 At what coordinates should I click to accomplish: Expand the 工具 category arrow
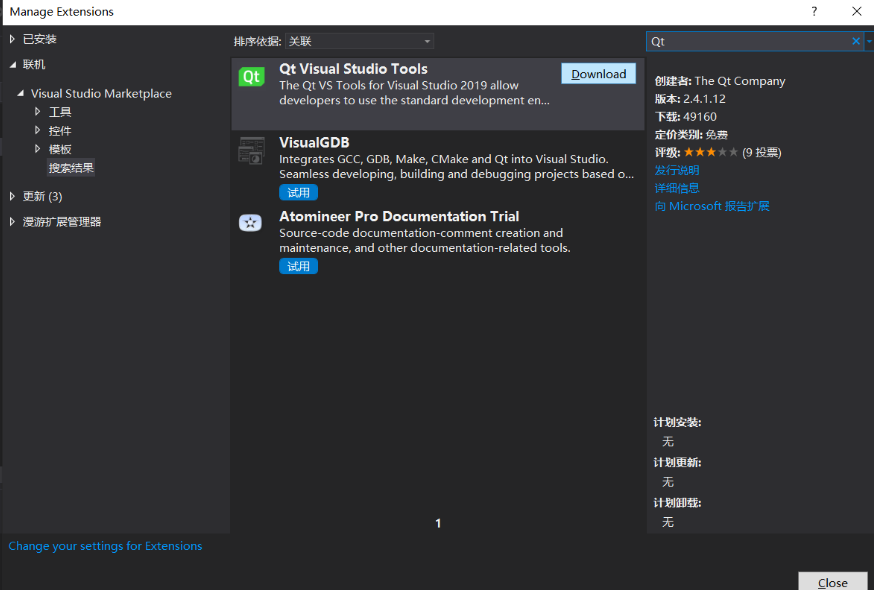coord(37,112)
